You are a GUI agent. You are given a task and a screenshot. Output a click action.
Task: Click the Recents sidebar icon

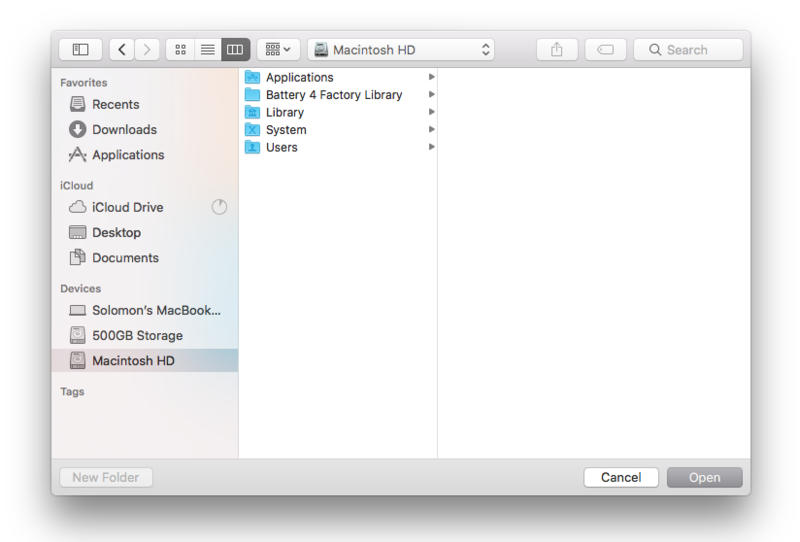coord(78,104)
